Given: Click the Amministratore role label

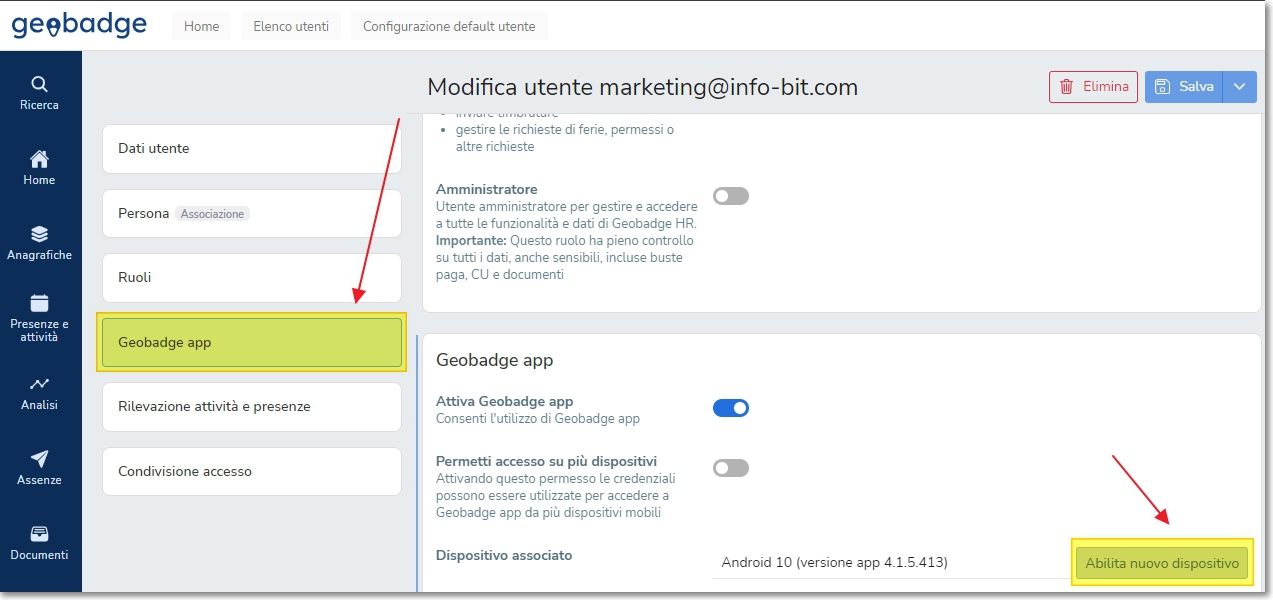Looking at the screenshot, I should [487, 189].
